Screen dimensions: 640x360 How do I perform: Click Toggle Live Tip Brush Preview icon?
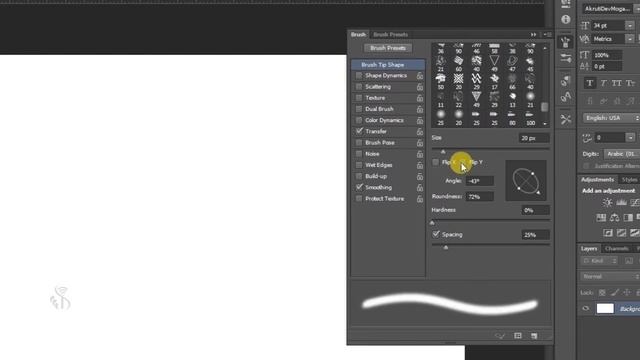pyautogui.click(x=500, y=336)
